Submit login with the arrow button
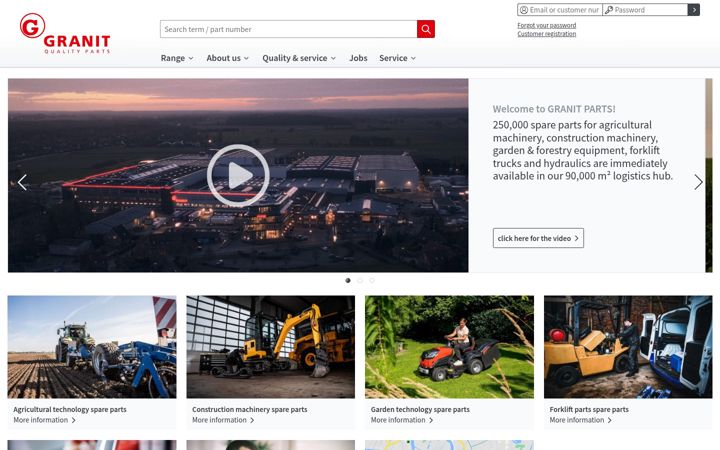The height and width of the screenshot is (450, 720). pyautogui.click(x=694, y=10)
